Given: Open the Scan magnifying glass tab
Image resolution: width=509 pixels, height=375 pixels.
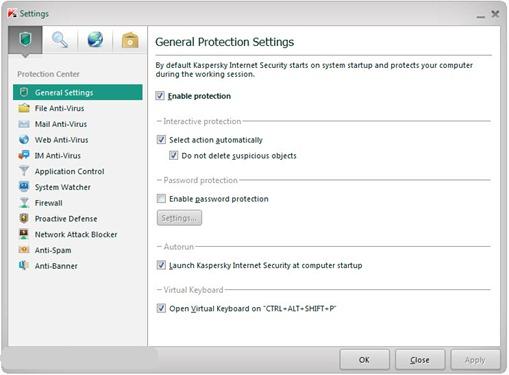Looking at the screenshot, I should 60,40.
